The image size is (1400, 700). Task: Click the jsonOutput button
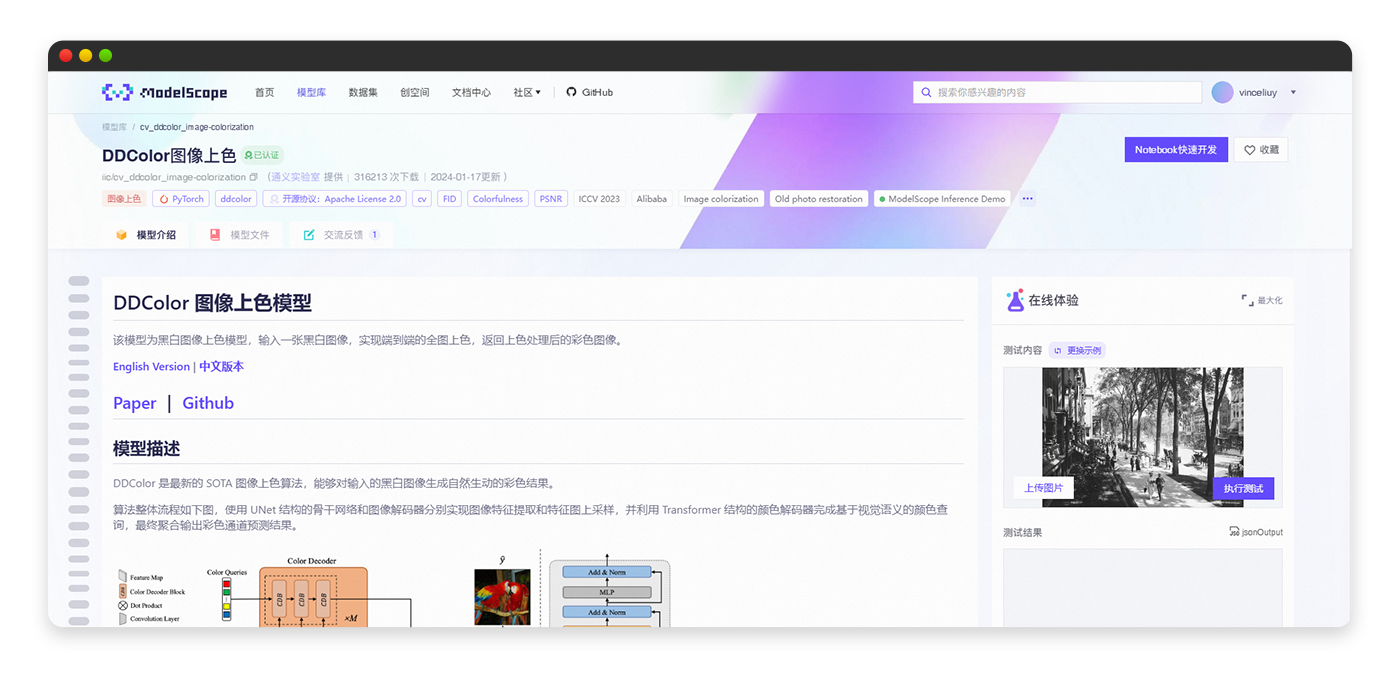click(x=1256, y=532)
